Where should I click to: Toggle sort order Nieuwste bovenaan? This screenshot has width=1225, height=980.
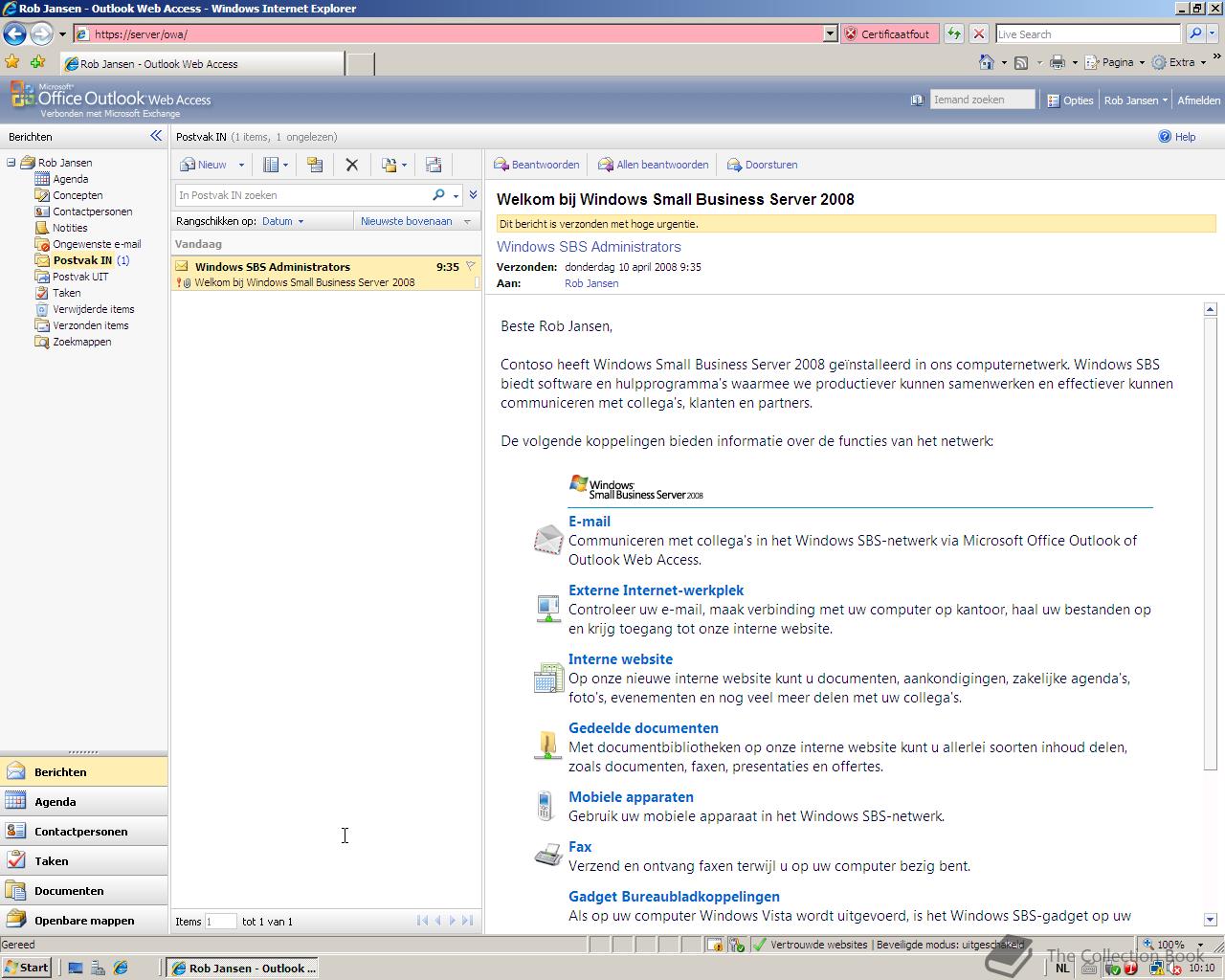point(415,221)
